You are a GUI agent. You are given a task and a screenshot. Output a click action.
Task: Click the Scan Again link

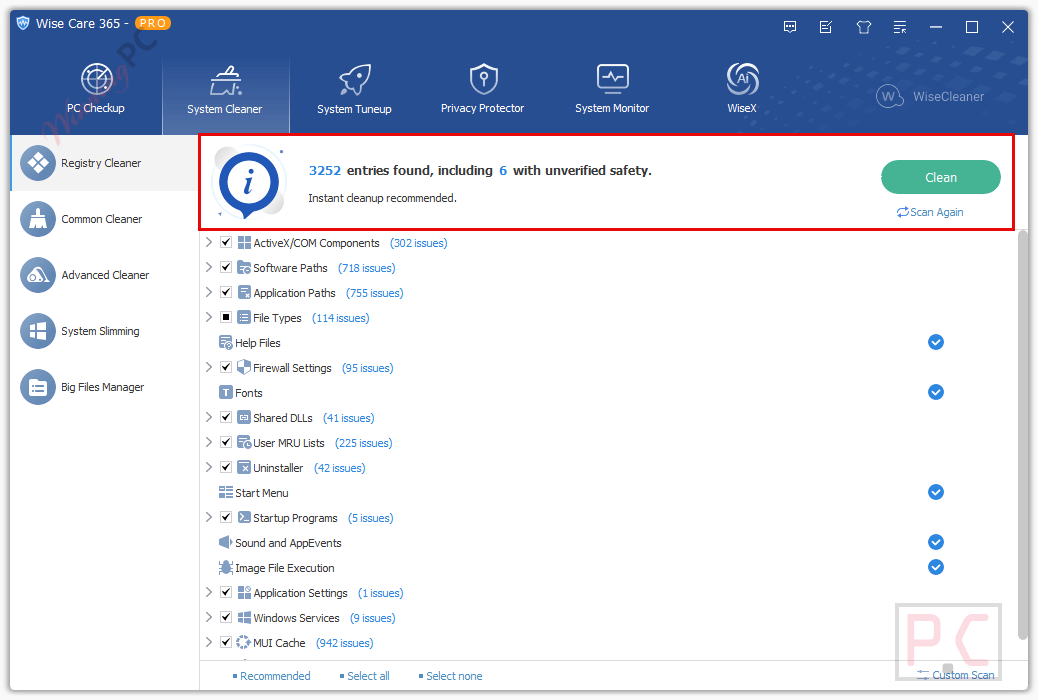tap(930, 212)
